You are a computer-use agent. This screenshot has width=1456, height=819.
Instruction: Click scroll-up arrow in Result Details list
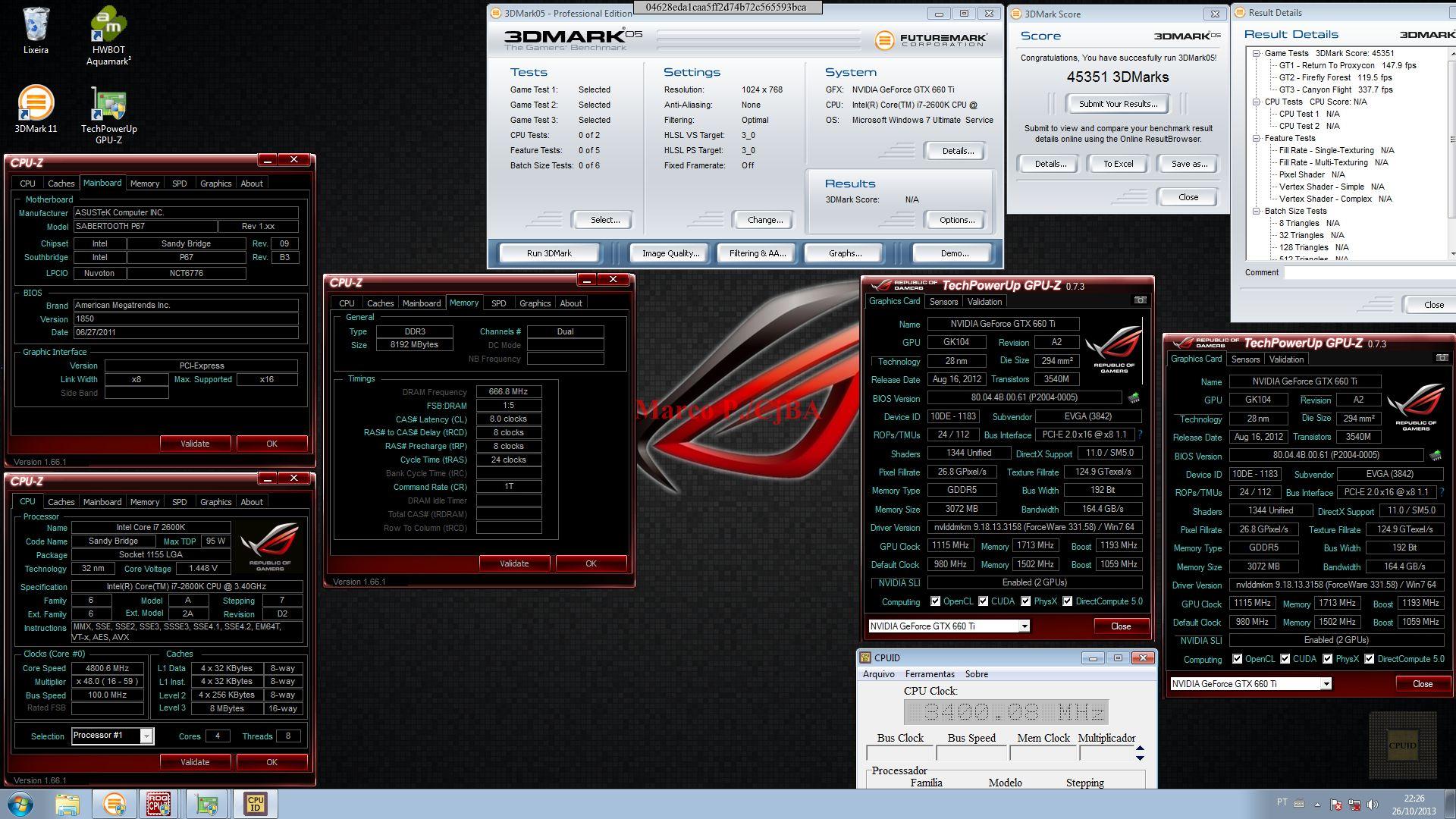1452,52
